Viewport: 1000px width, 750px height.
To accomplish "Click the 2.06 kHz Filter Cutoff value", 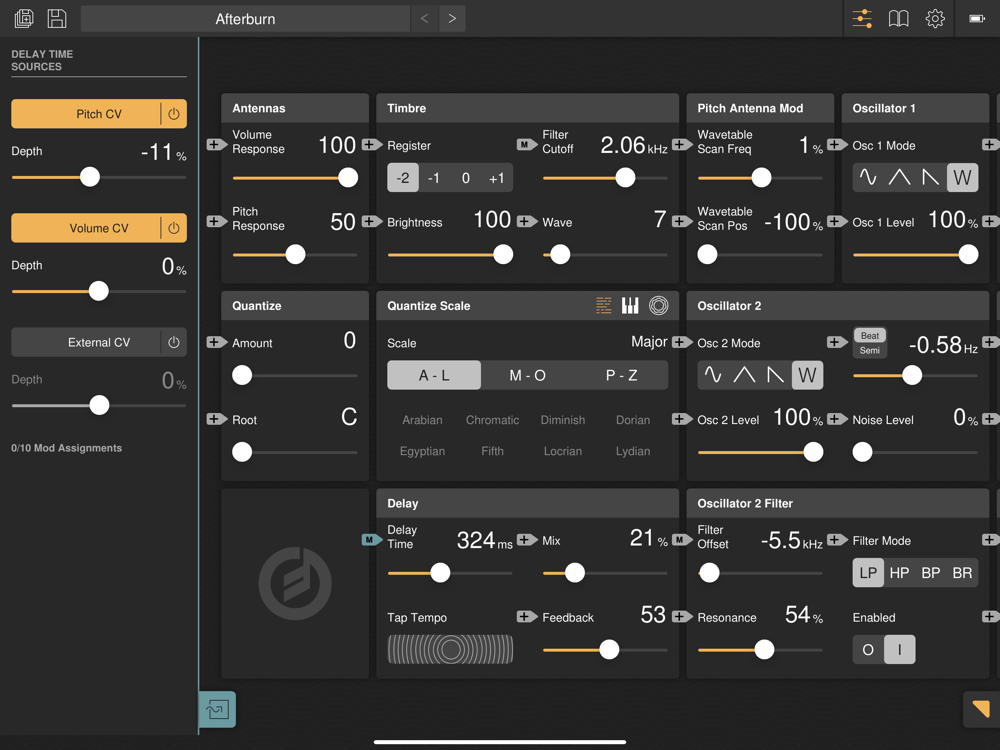I will (x=634, y=145).
